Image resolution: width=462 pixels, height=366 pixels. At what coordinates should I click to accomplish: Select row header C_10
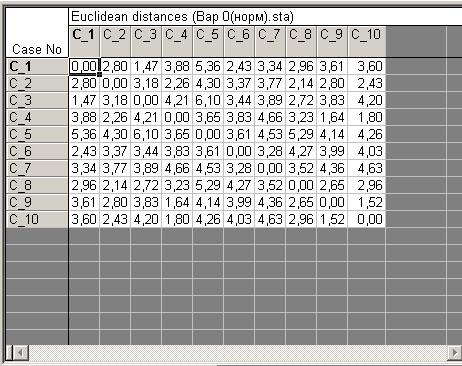[x=37, y=219]
